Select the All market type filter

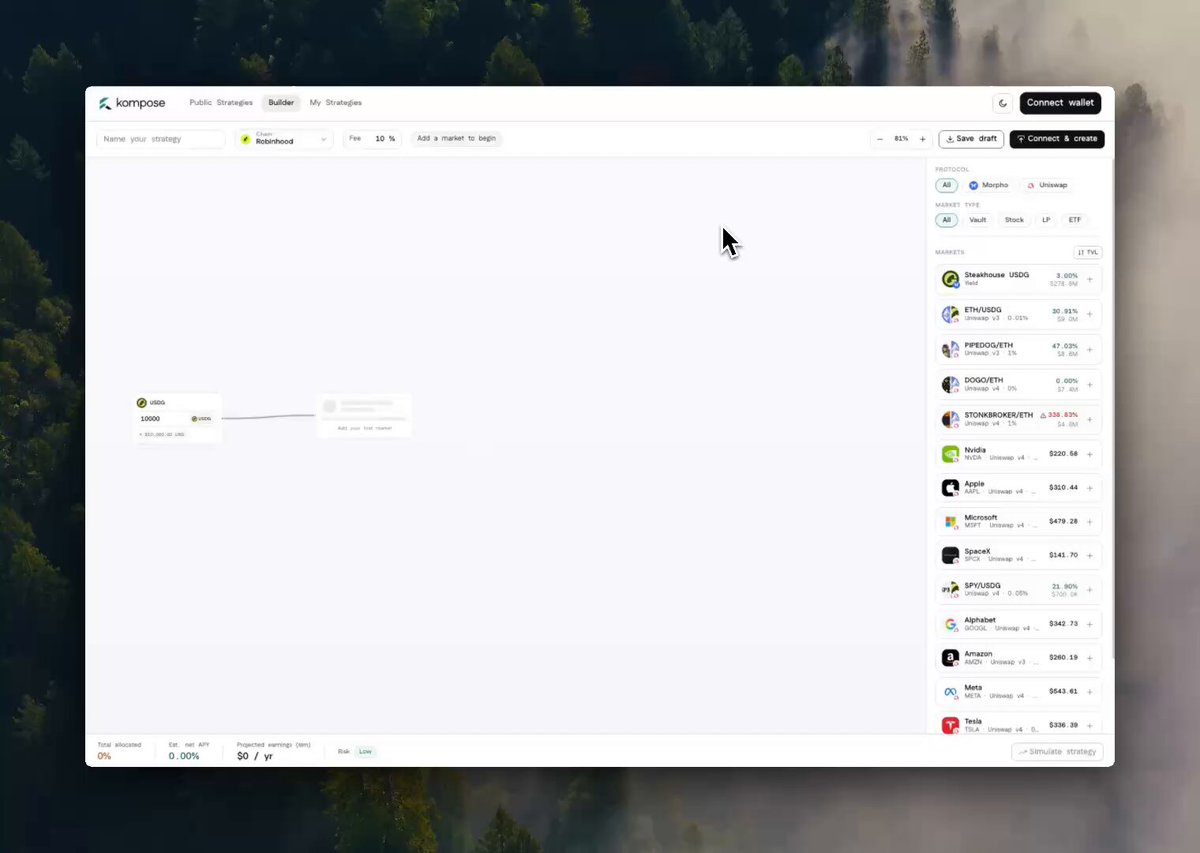pos(946,220)
